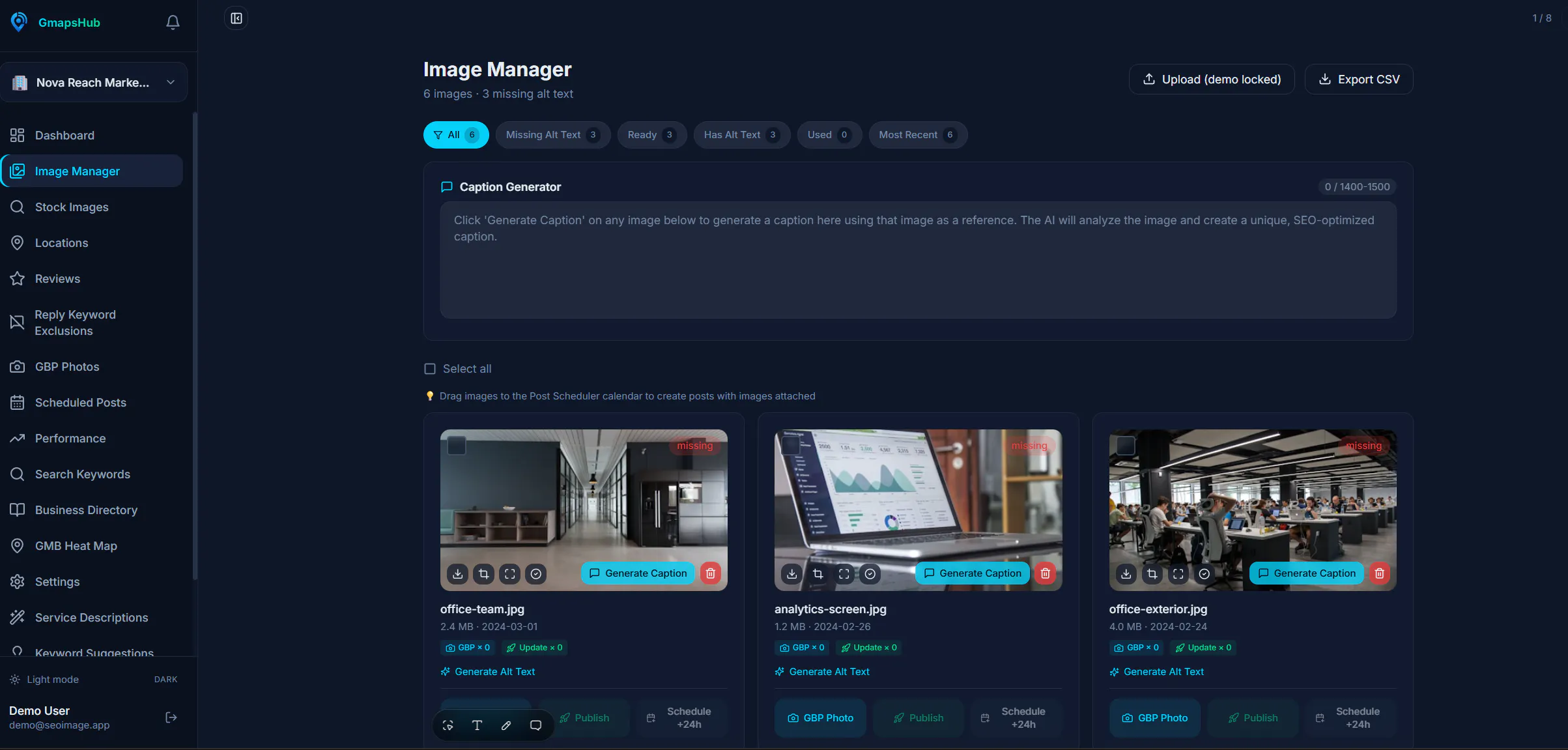Filter by Missing Alt Text

click(553, 135)
